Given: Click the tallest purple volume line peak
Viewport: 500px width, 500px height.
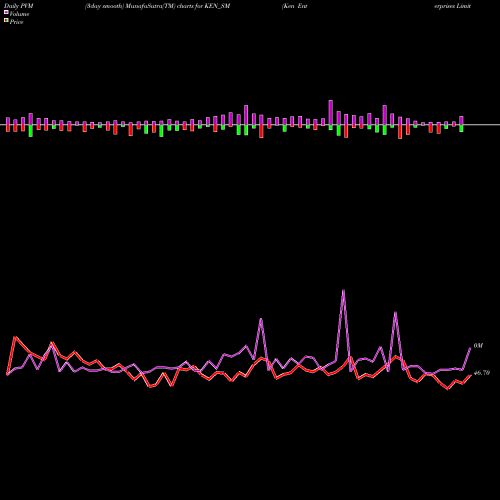Looking at the screenshot, I should point(343,291).
